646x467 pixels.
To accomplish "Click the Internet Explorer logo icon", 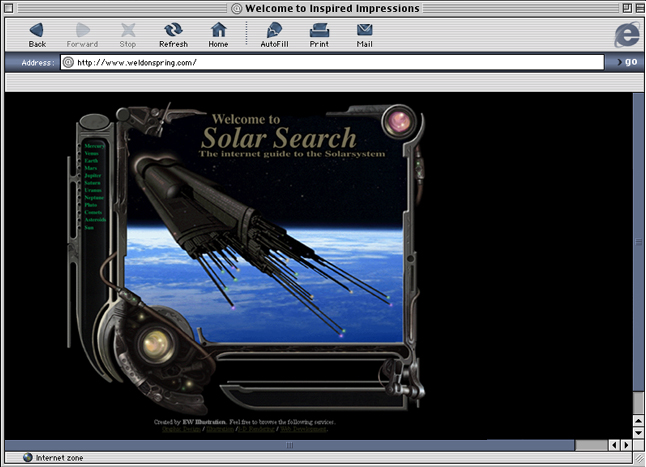I will coord(626,33).
